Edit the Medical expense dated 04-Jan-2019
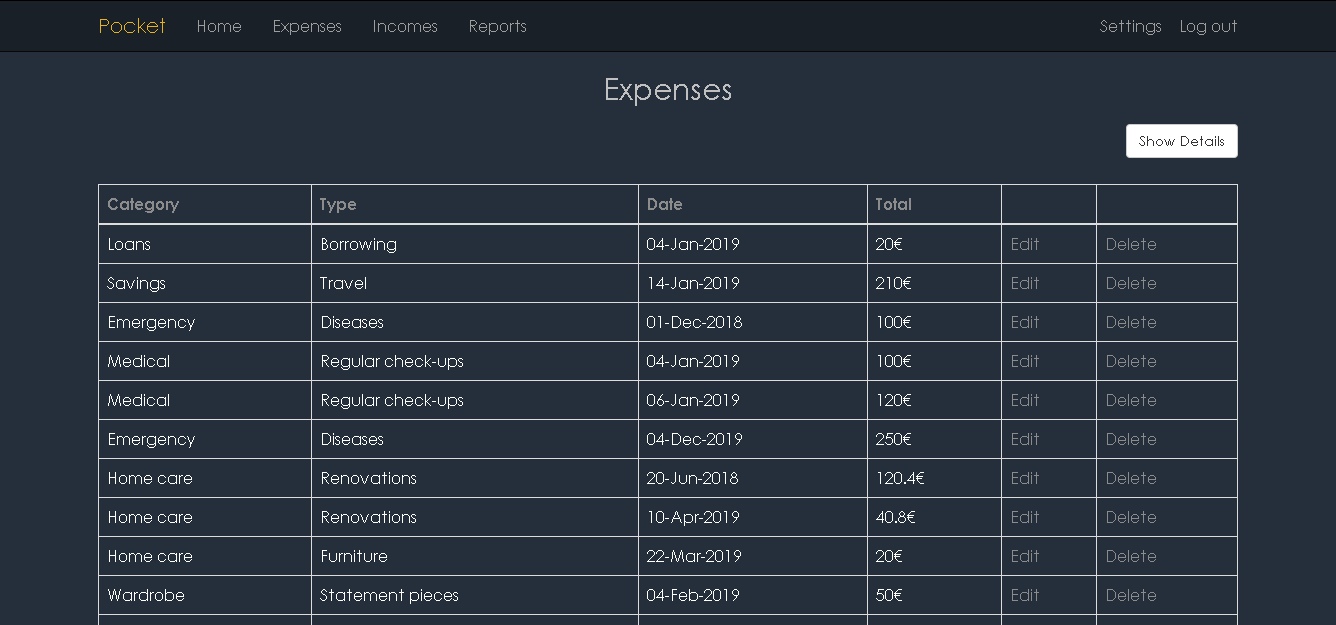 [x=1025, y=361]
